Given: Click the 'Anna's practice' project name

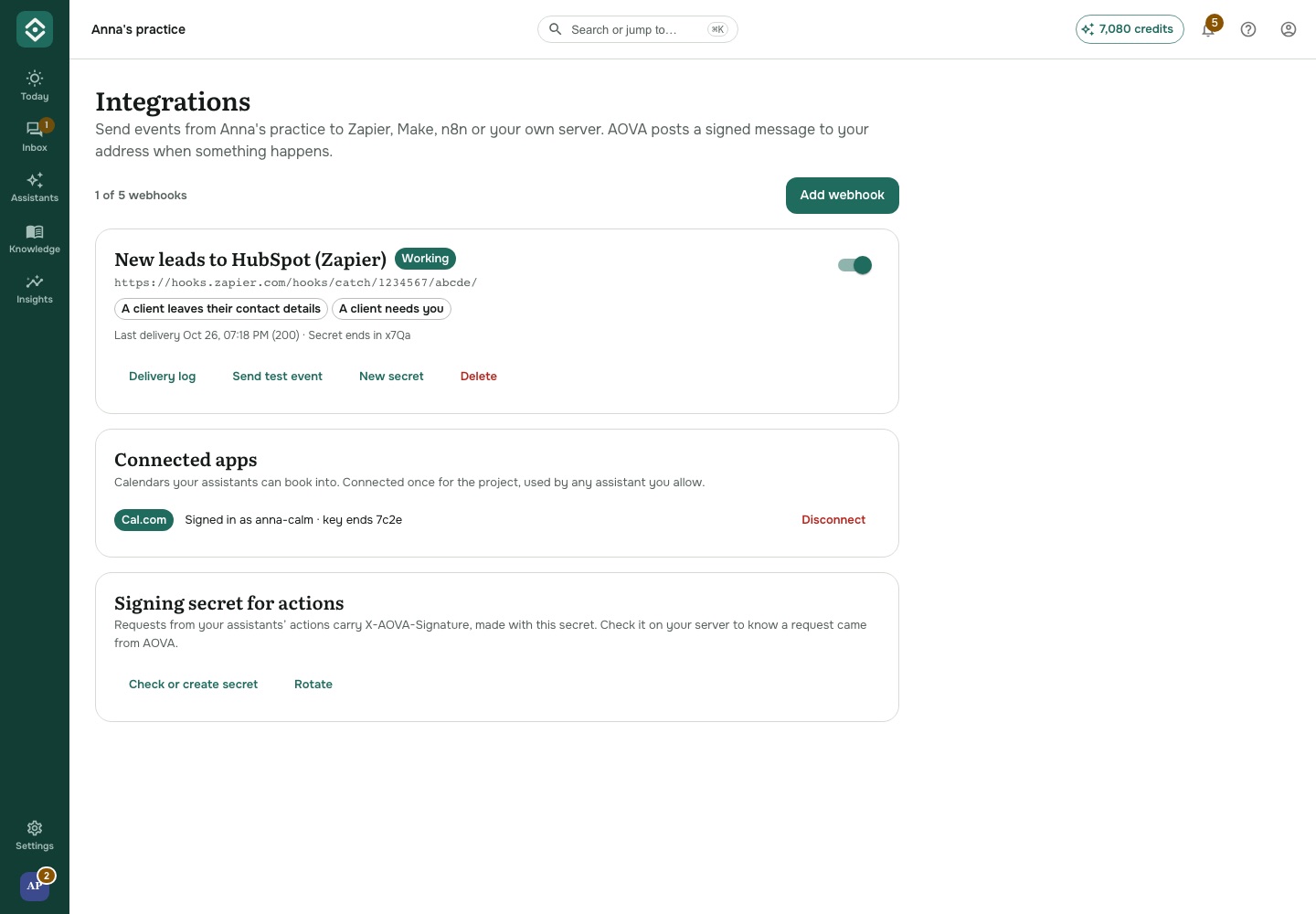Looking at the screenshot, I should click(138, 29).
